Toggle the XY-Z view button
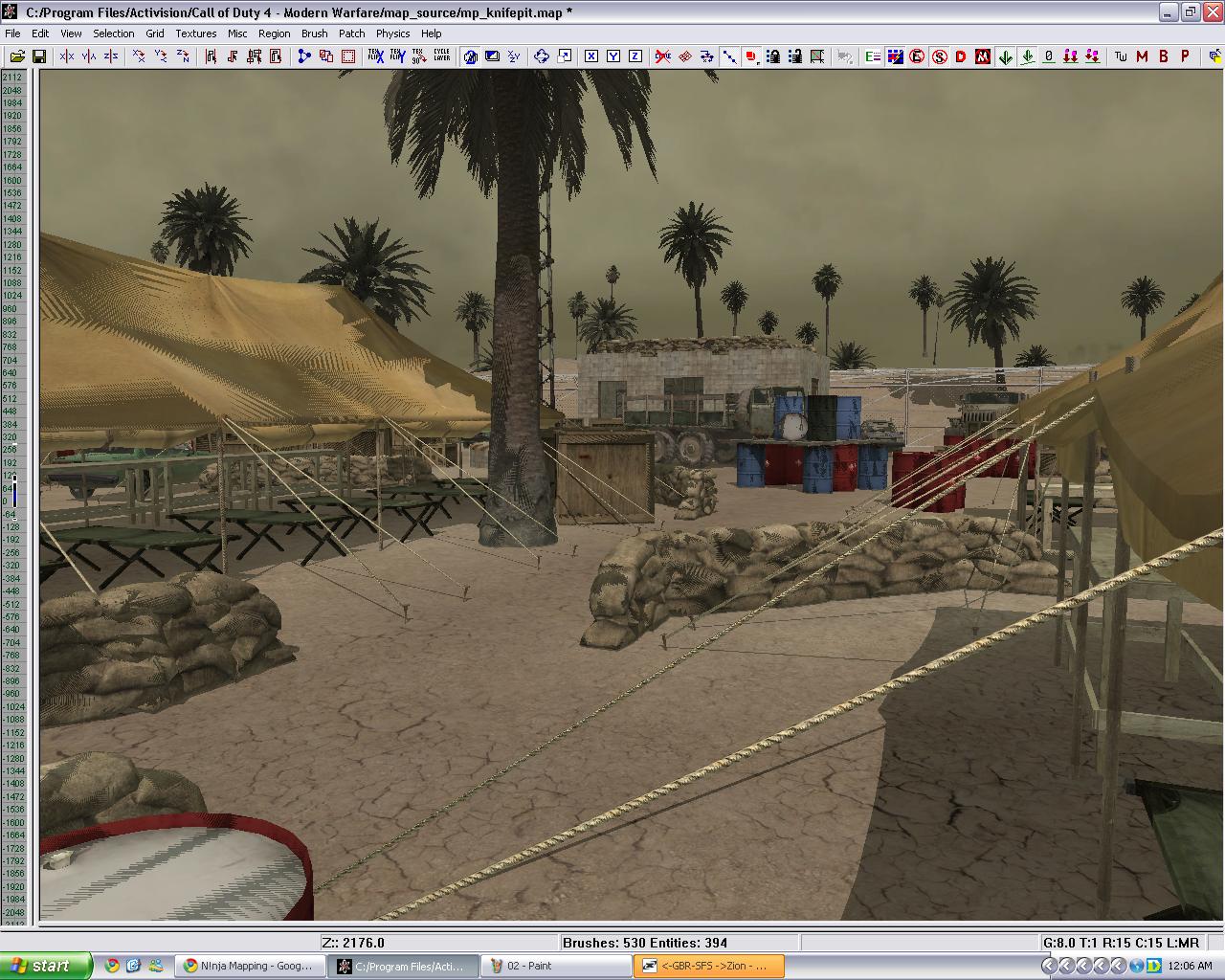Screen dimensions: 1225x980 click(514, 56)
